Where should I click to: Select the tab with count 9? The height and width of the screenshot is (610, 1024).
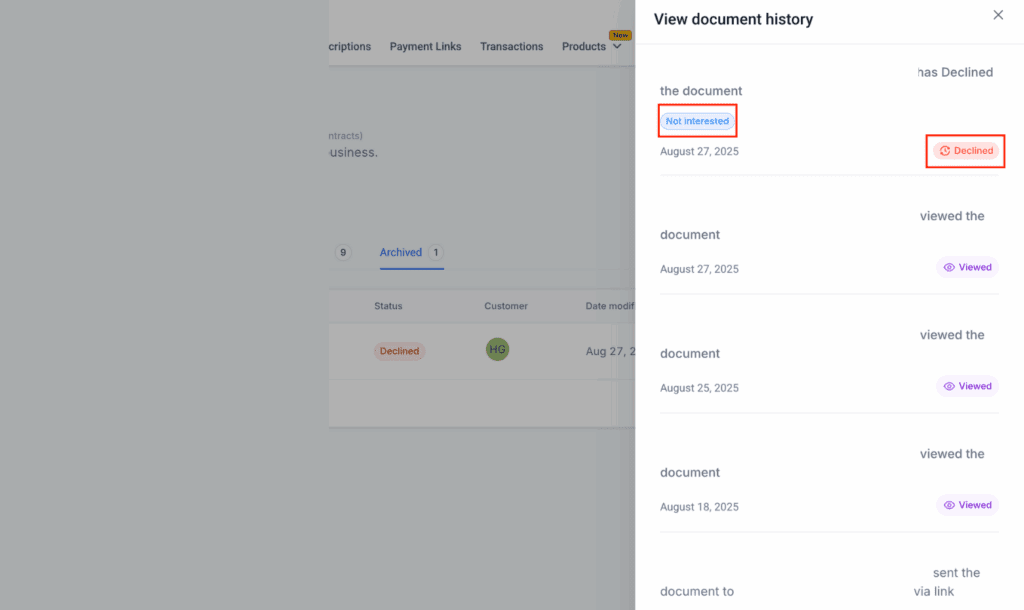pyautogui.click(x=343, y=252)
